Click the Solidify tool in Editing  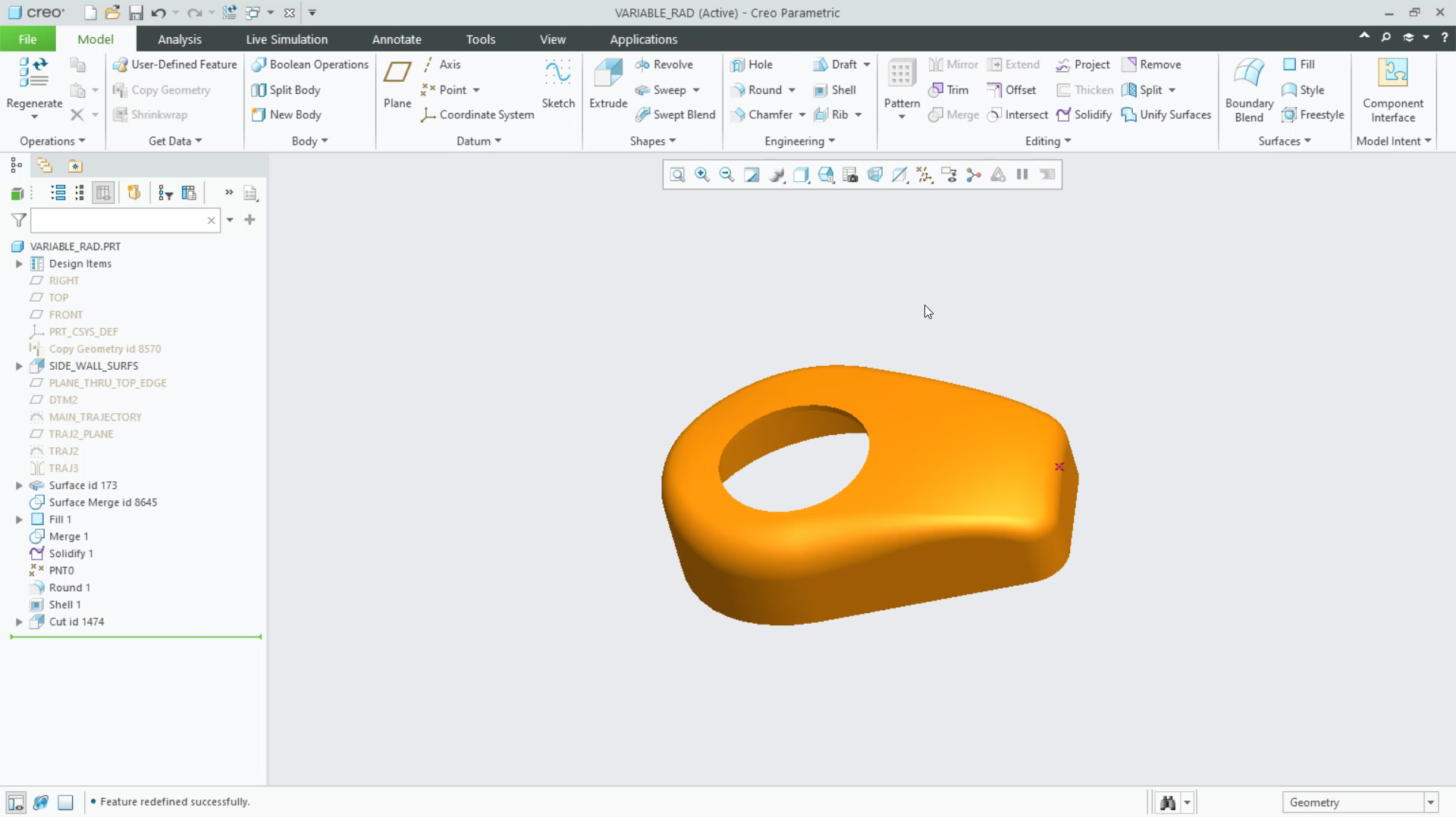click(x=1084, y=114)
